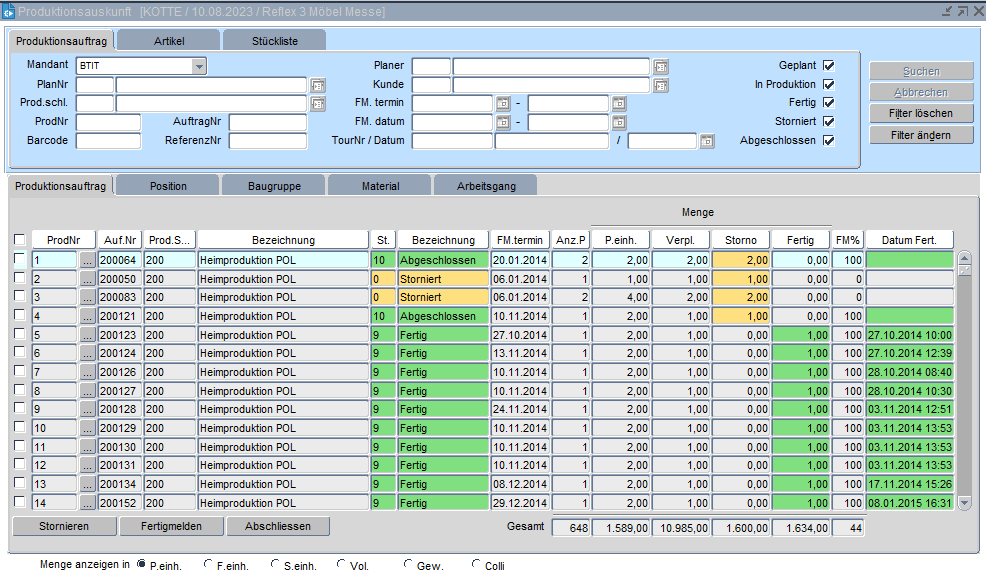Open the Prod.schl. lookup icon
Image resolution: width=986 pixels, height=583 pixels.
click(x=318, y=103)
